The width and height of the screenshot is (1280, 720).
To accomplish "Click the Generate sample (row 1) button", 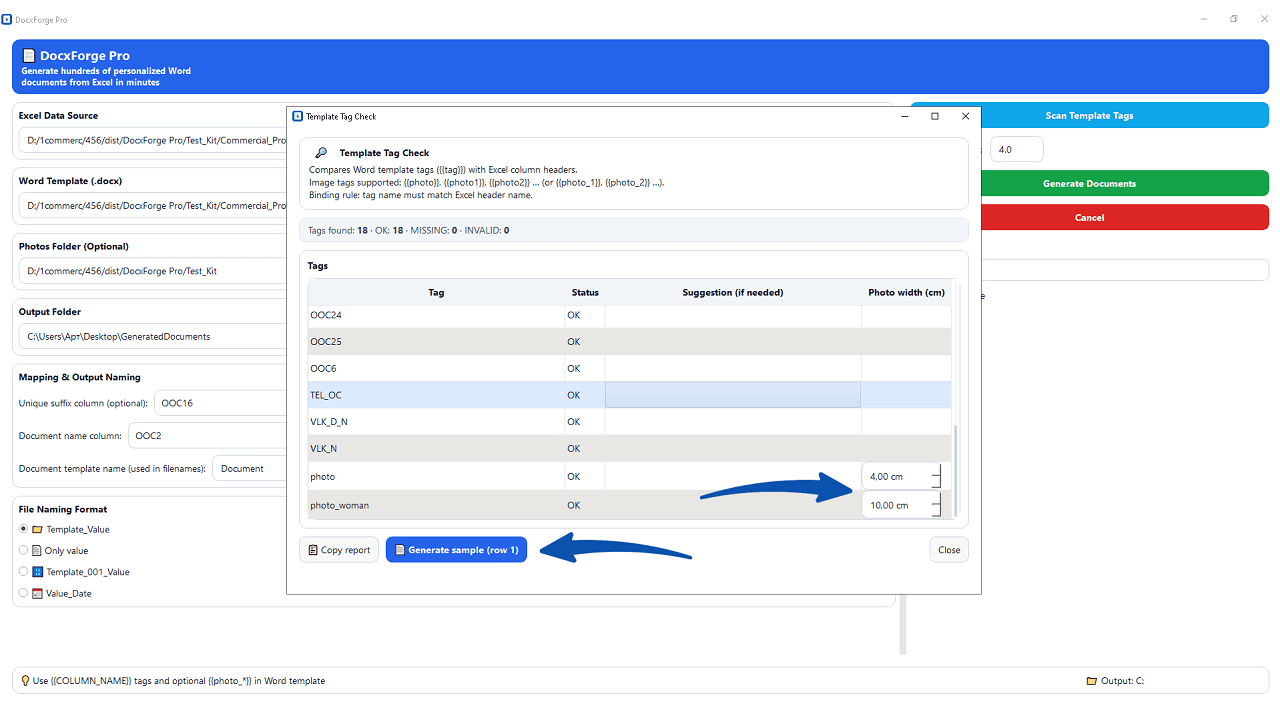I will pyautogui.click(x=456, y=549).
